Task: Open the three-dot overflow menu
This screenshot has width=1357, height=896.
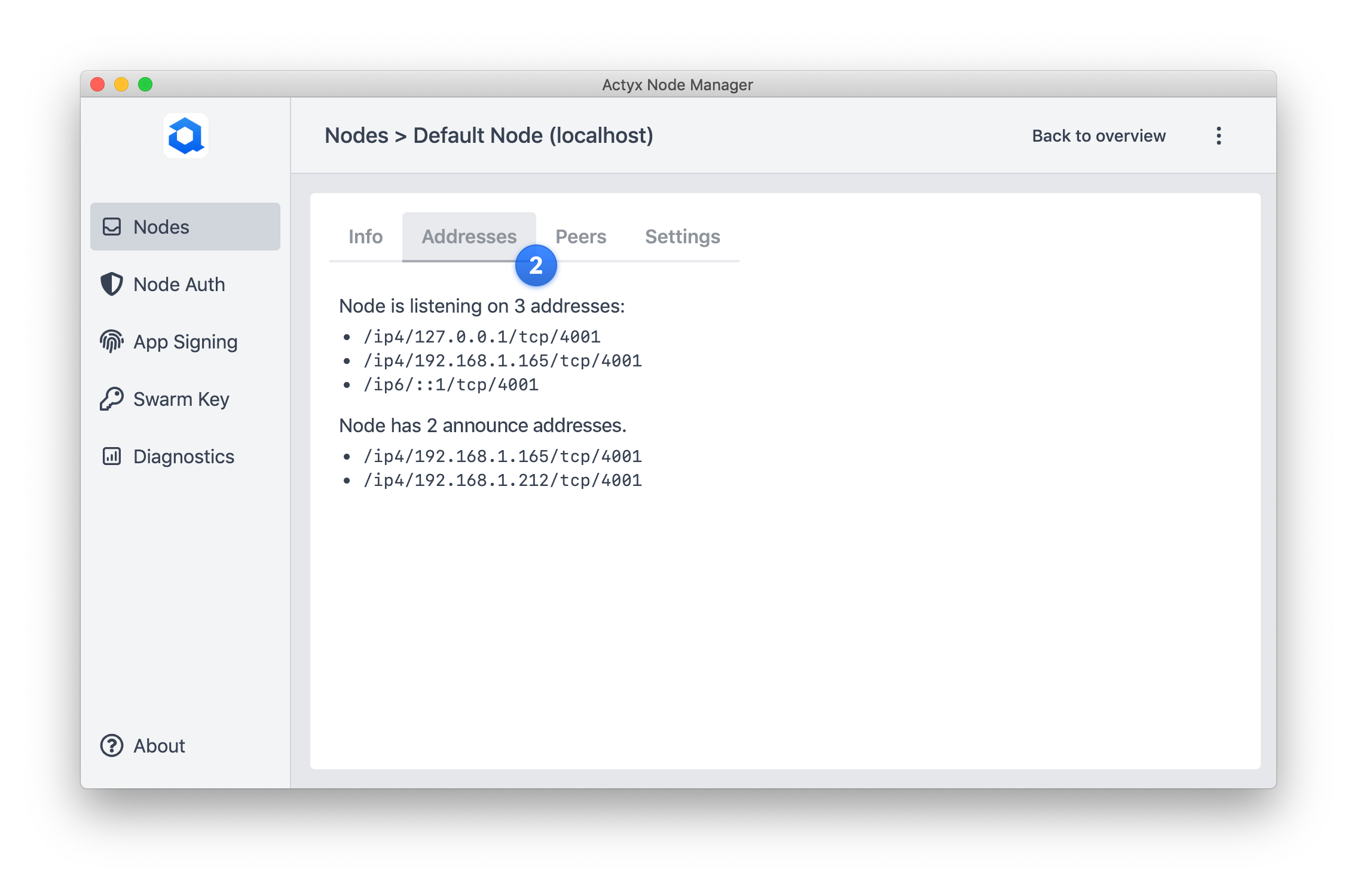Action: (1218, 136)
